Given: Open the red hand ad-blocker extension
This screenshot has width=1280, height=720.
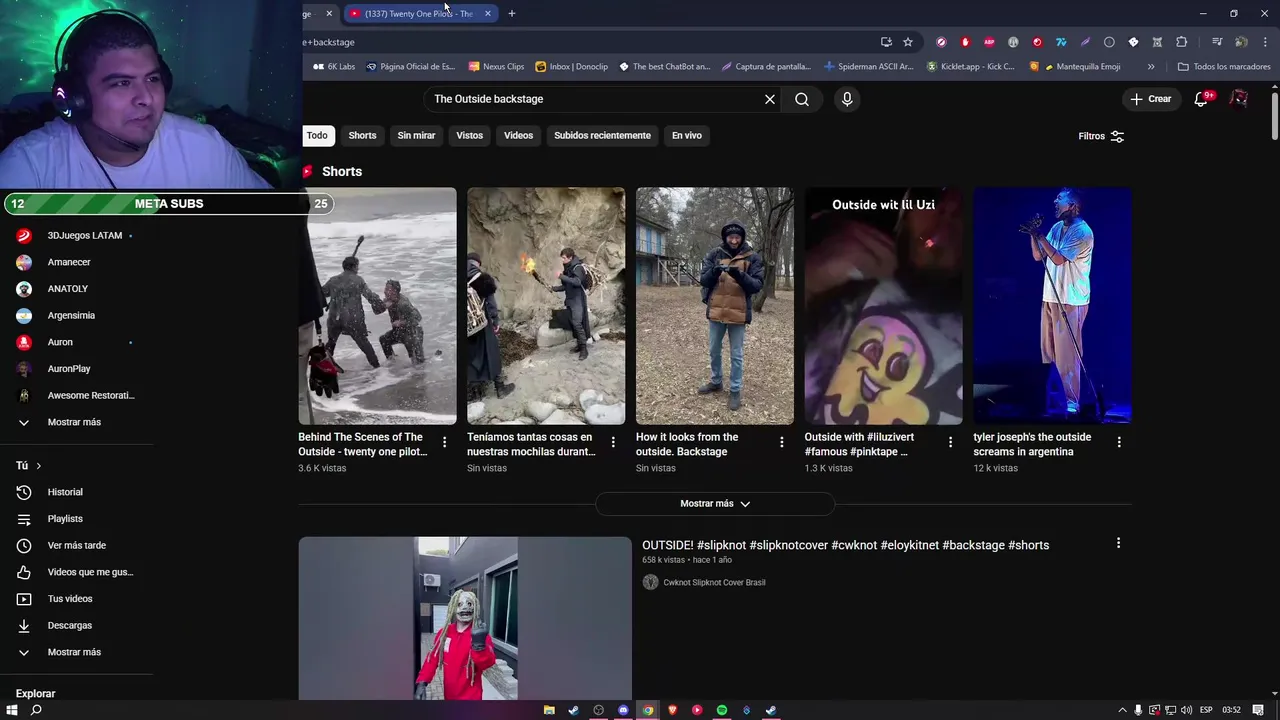Looking at the screenshot, I should click(x=965, y=42).
